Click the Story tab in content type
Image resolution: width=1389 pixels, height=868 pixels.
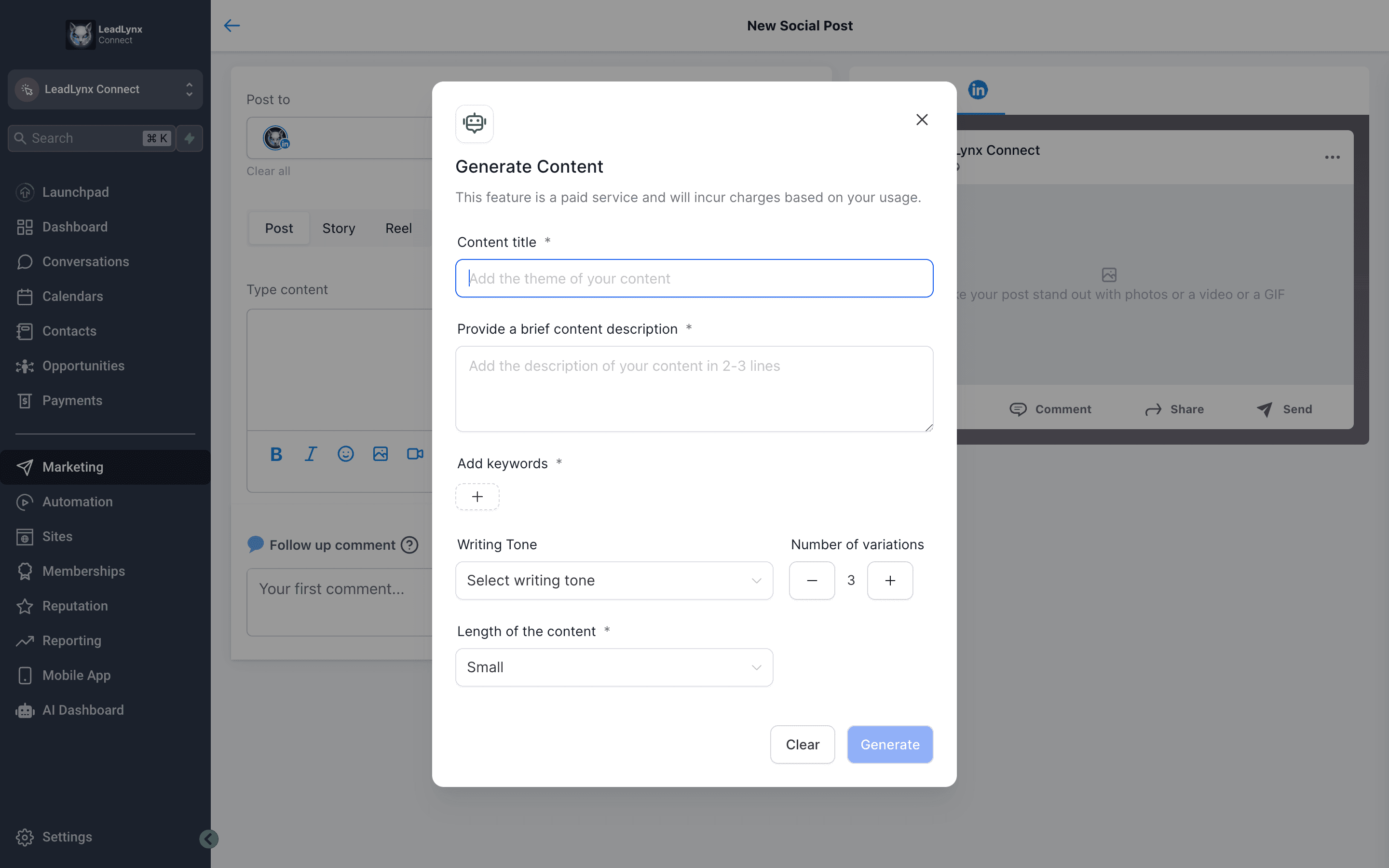pos(339,228)
